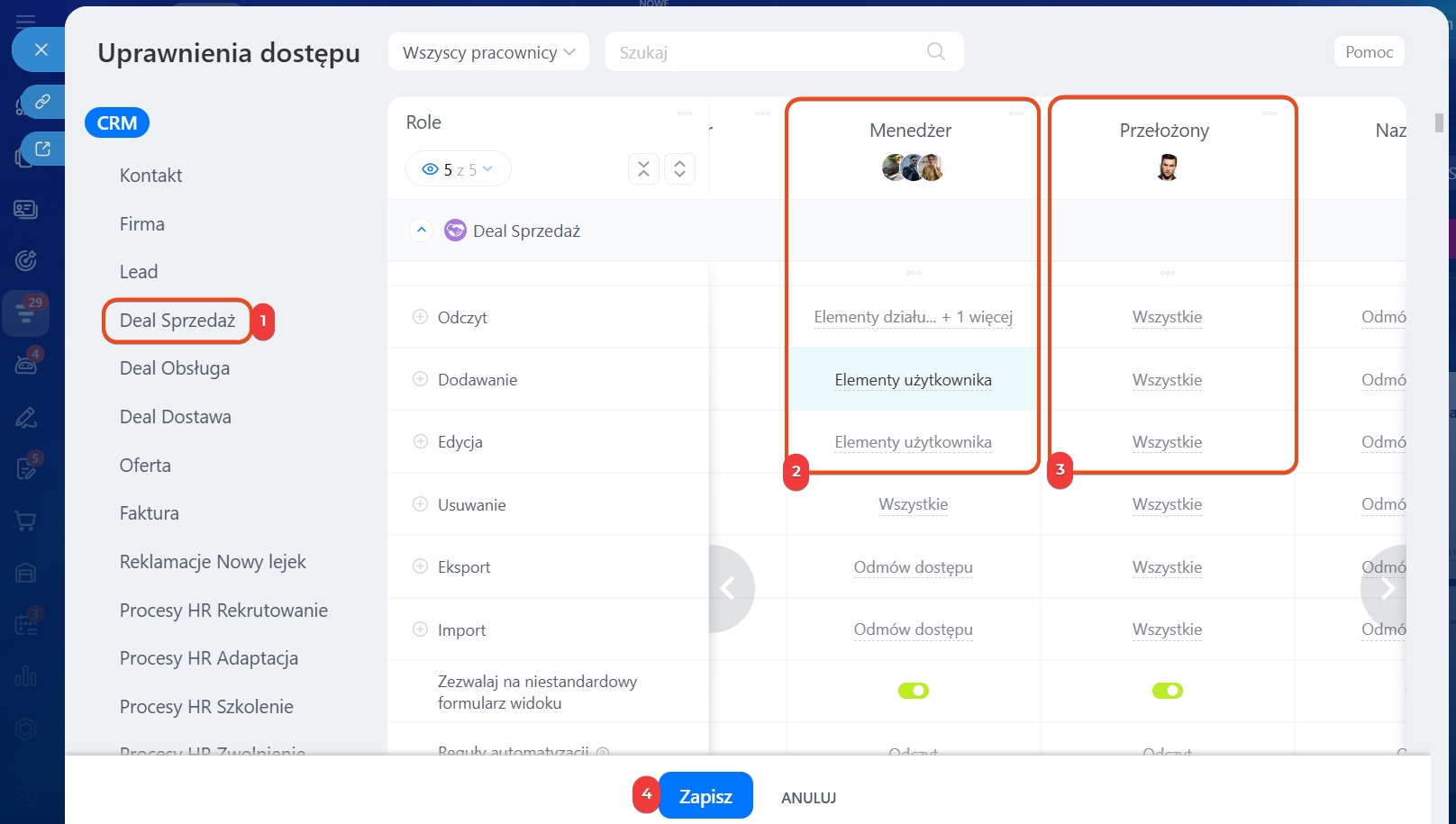Open Reklamacje Nowy lejek entry
This screenshot has width=1456, height=824.
213,562
